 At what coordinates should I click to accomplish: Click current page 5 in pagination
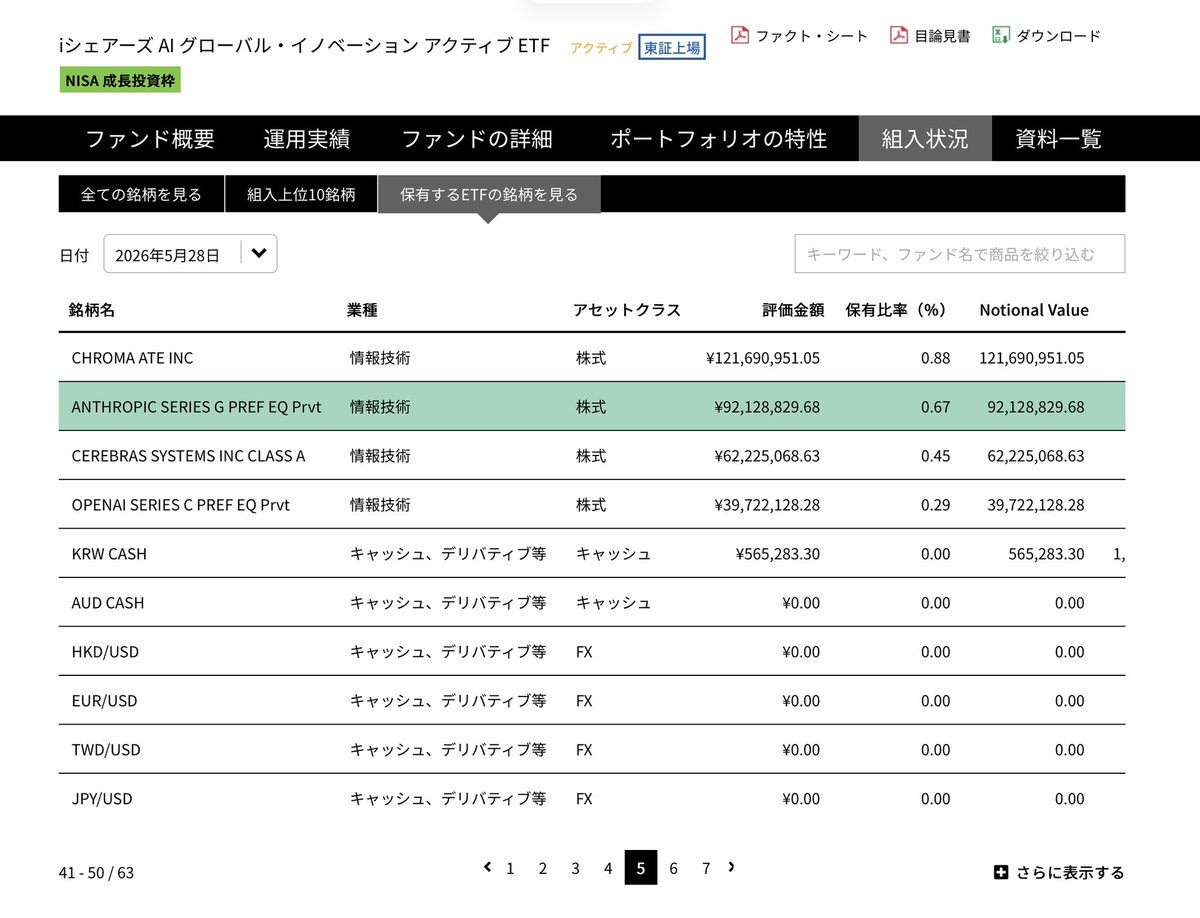tap(641, 868)
